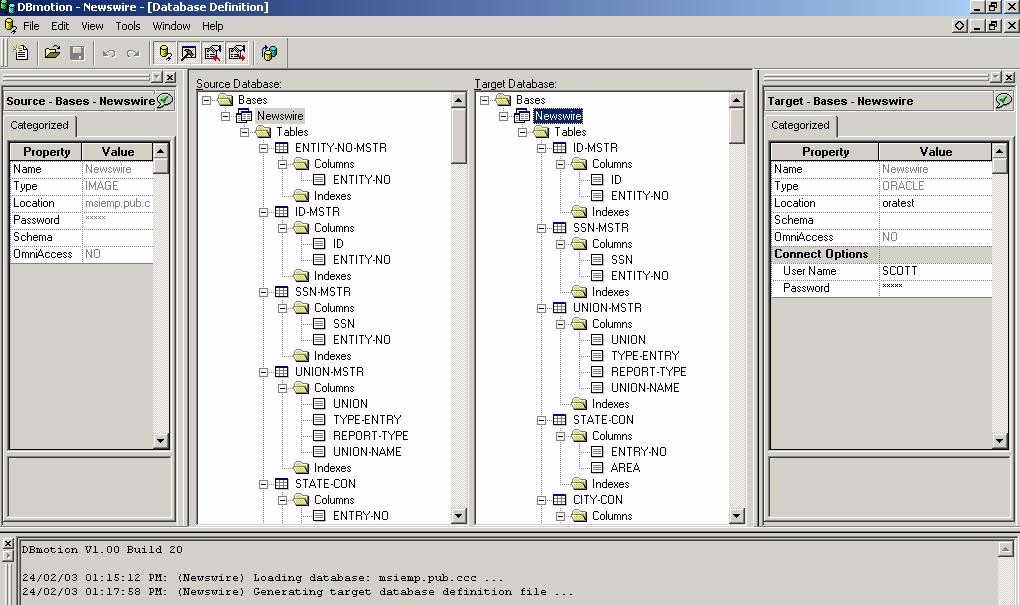Click the REPORT-TYPE column icon in source tree
This screenshot has height=605, width=1020.
pyautogui.click(x=319, y=436)
